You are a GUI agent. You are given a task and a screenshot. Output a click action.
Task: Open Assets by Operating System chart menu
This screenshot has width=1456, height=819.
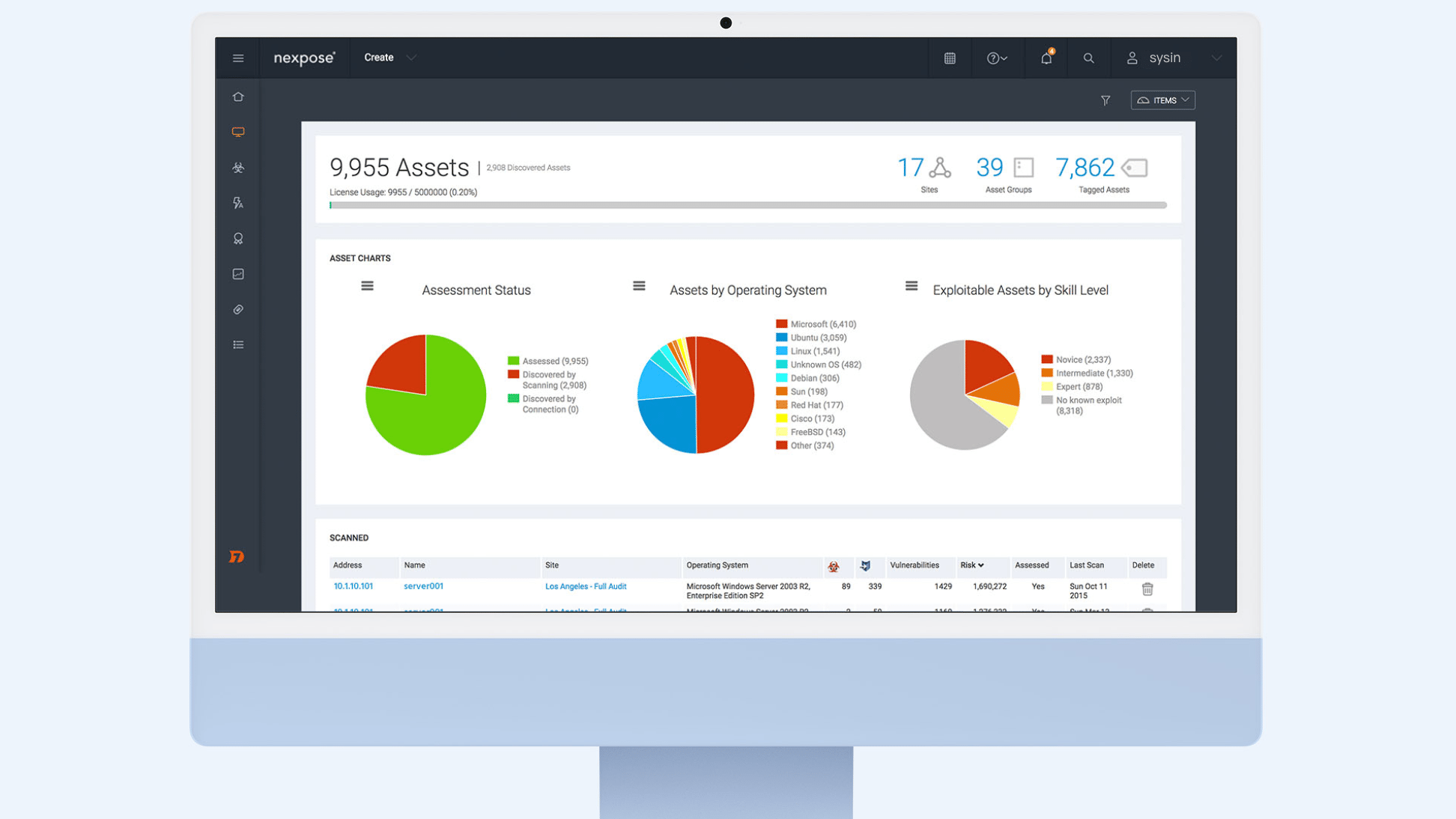639,286
